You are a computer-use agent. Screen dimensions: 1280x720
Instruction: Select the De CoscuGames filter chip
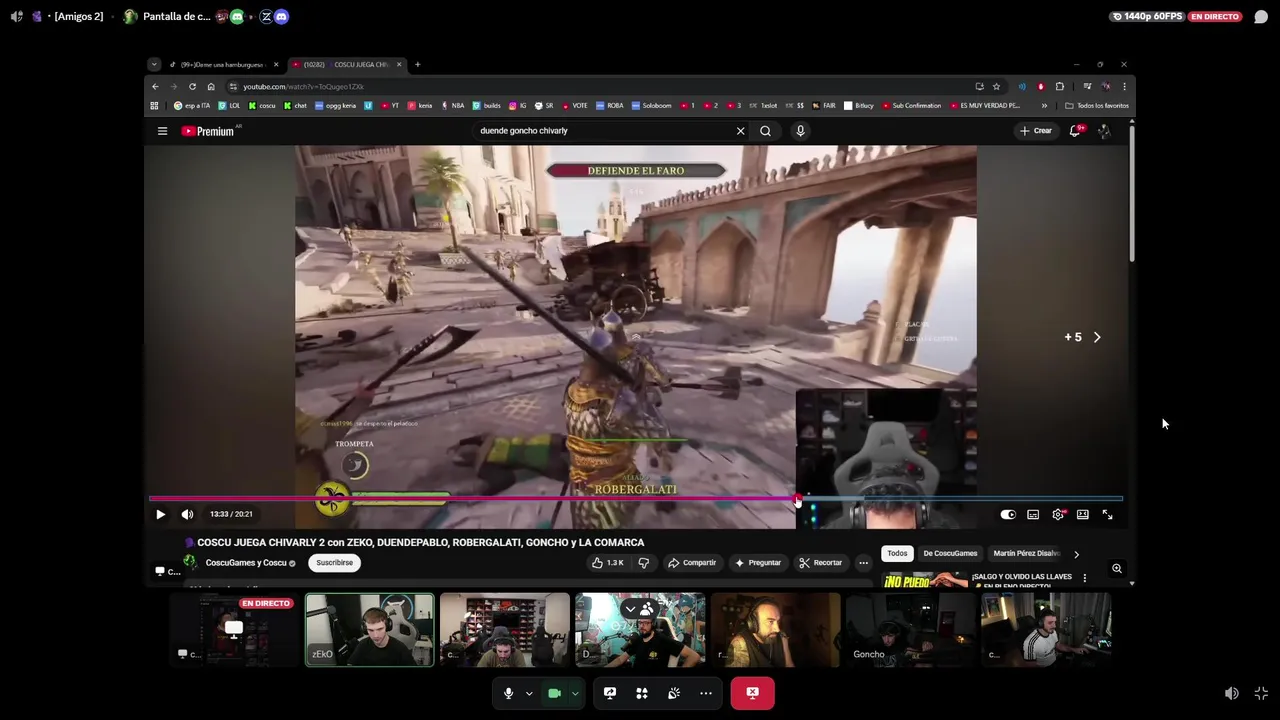pos(950,553)
